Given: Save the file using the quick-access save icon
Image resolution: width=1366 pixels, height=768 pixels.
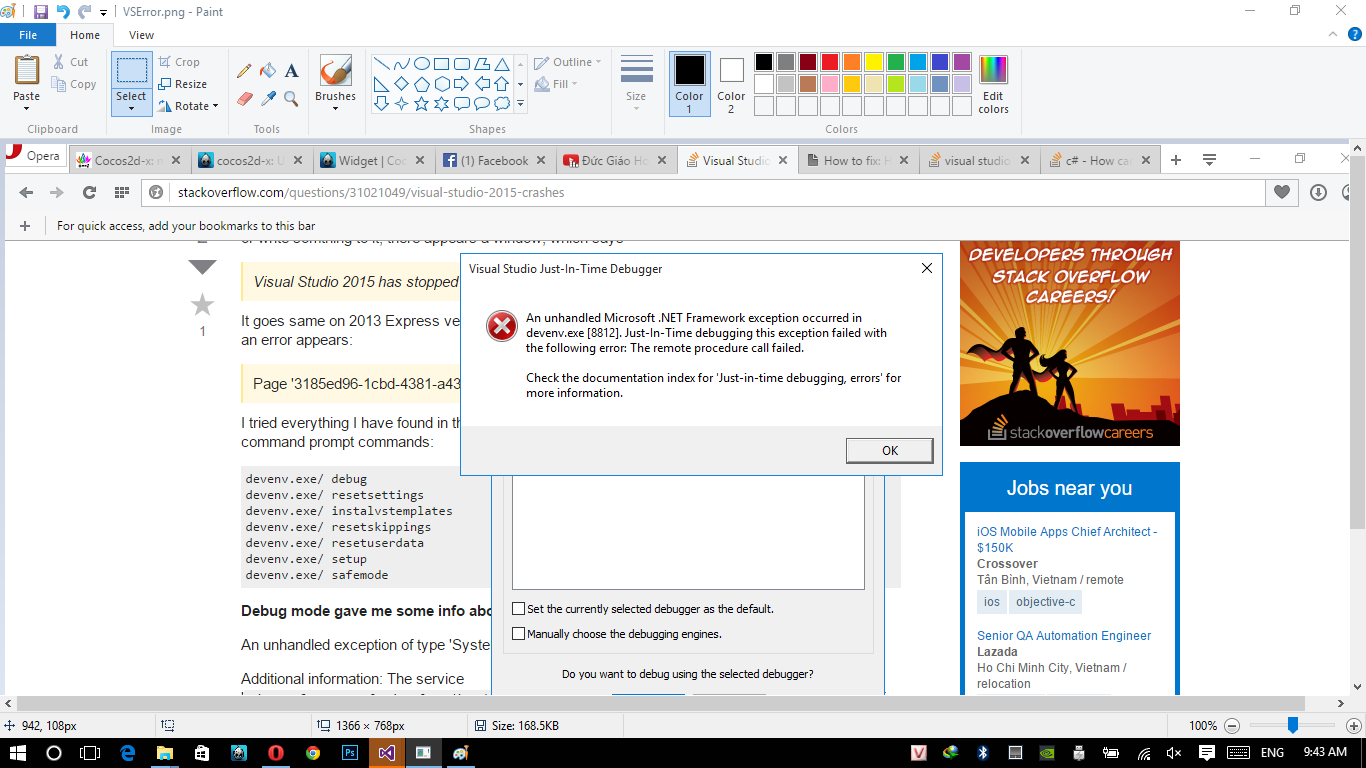Looking at the screenshot, I should click(41, 12).
